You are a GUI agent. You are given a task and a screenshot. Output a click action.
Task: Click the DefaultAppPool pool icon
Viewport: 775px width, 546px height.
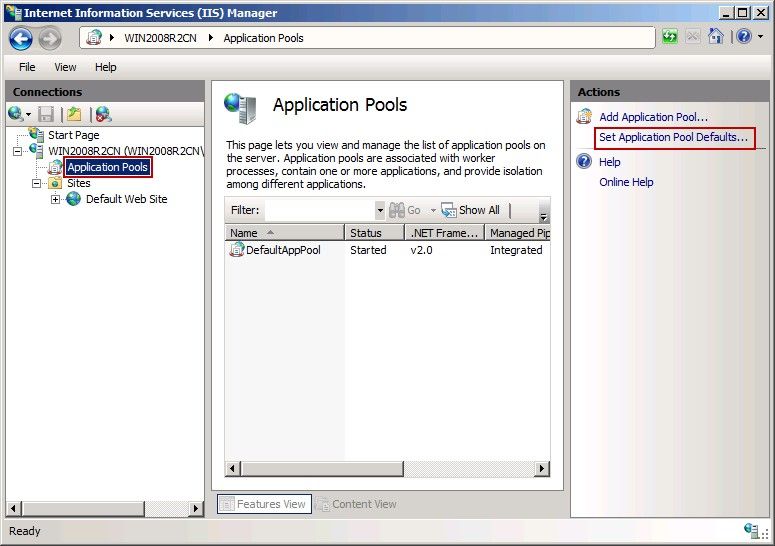(237, 250)
